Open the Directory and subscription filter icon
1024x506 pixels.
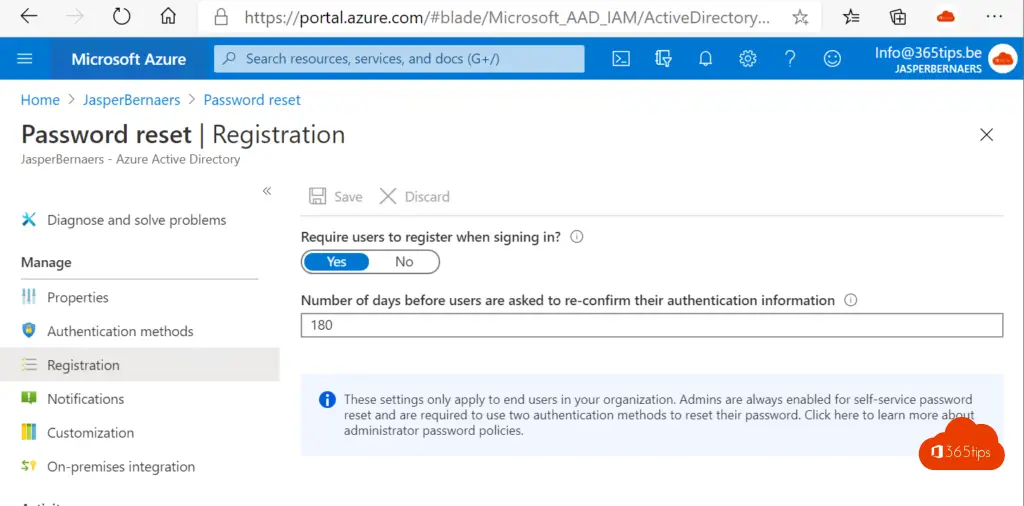[663, 59]
